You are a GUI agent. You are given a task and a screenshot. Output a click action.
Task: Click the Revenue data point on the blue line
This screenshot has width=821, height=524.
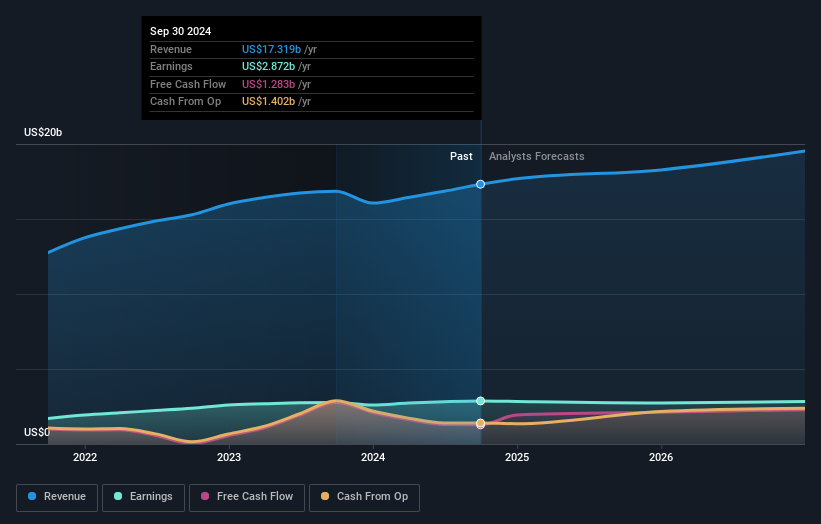480,184
